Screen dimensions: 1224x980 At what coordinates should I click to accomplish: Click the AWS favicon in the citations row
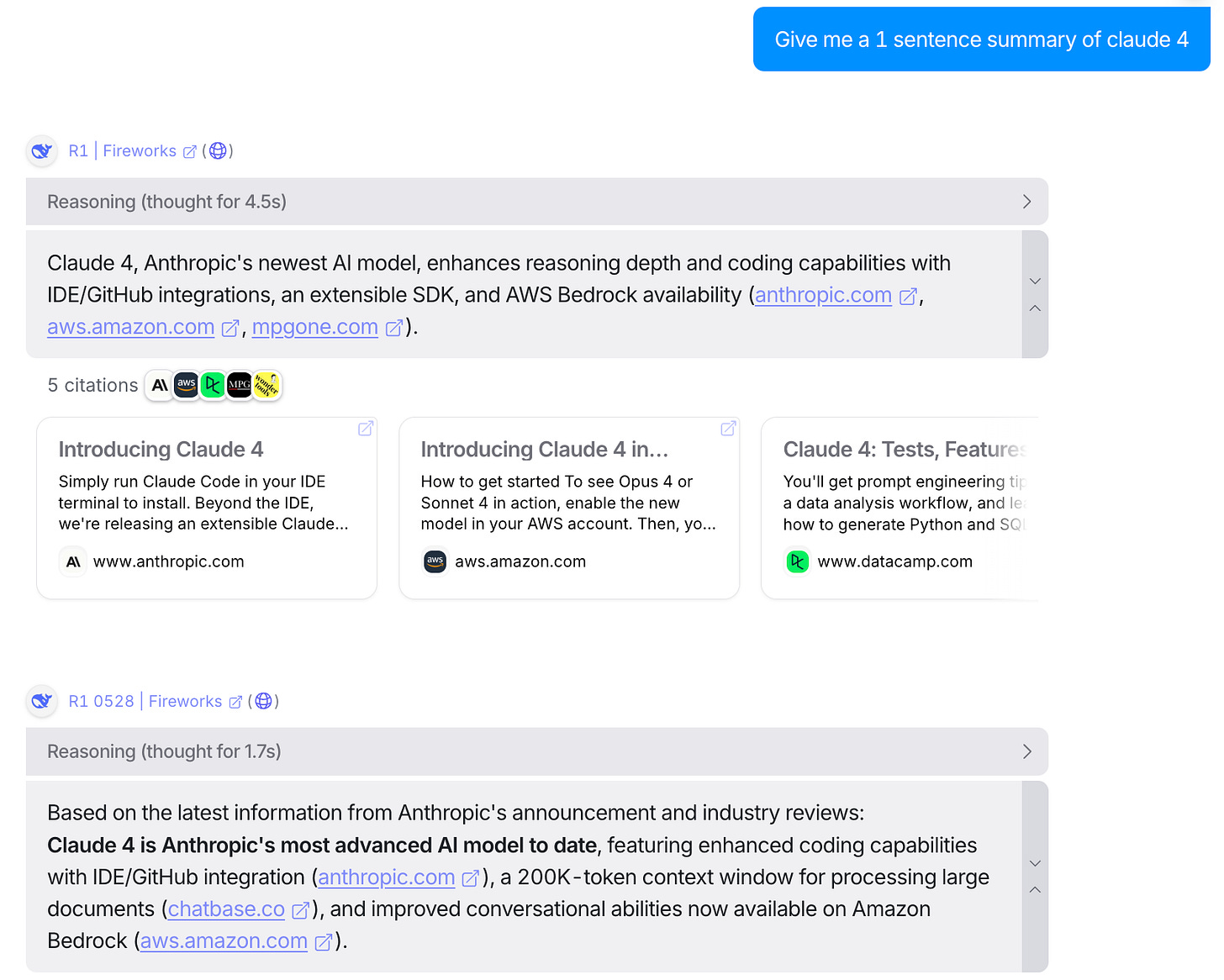click(x=187, y=386)
